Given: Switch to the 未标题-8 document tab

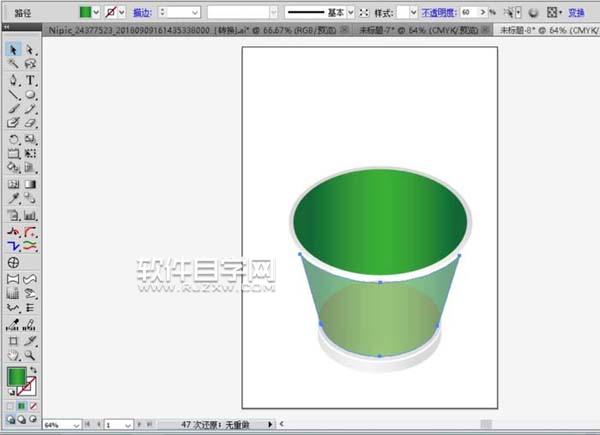Looking at the screenshot, I should [549, 30].
